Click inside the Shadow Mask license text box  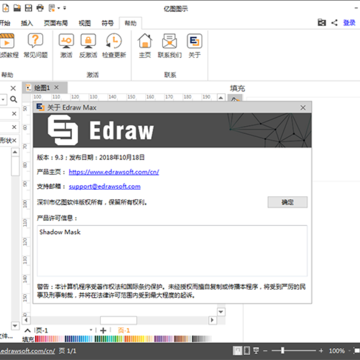[172, 251]
